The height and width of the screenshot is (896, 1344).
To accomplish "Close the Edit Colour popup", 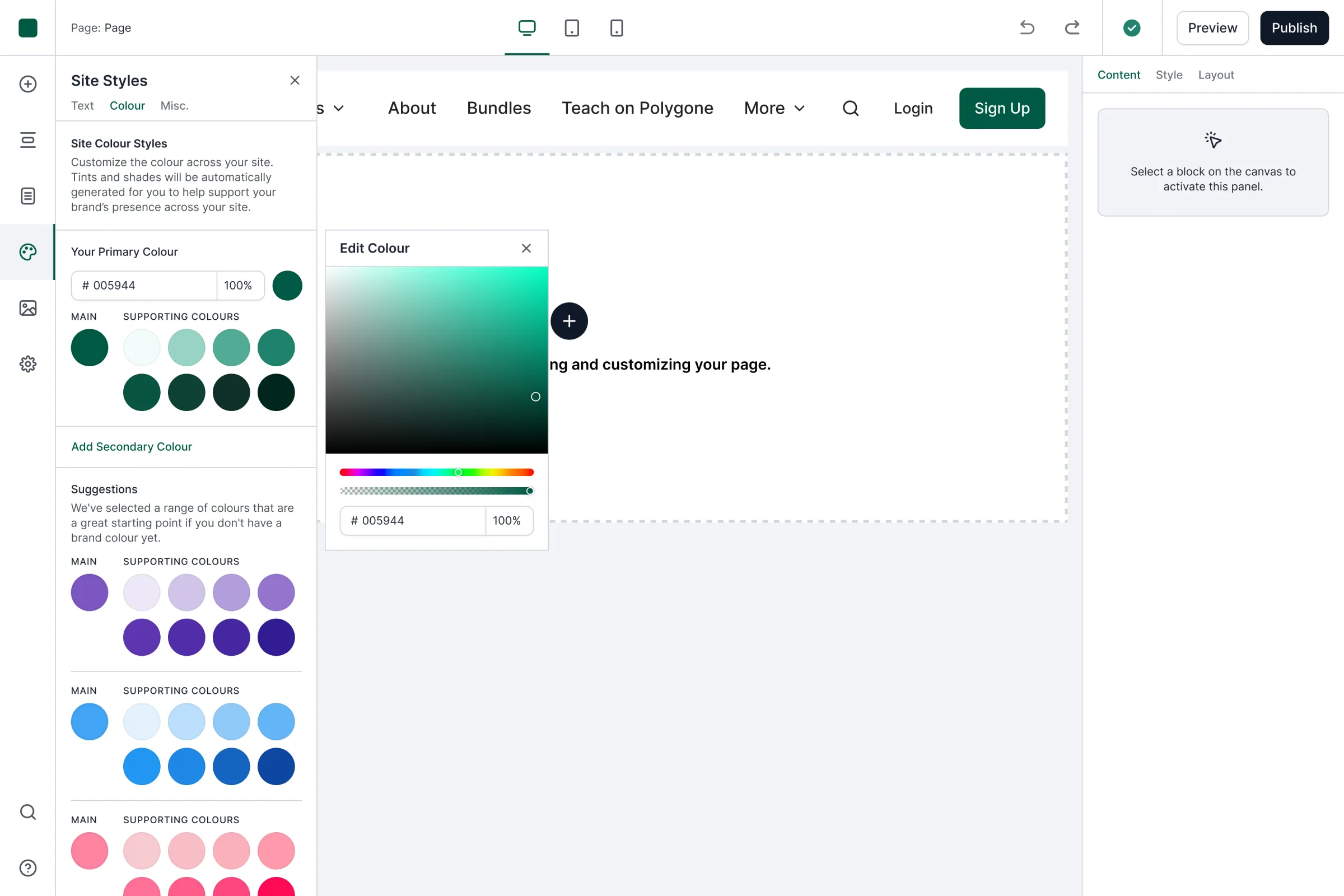I will tap(526, 248).
